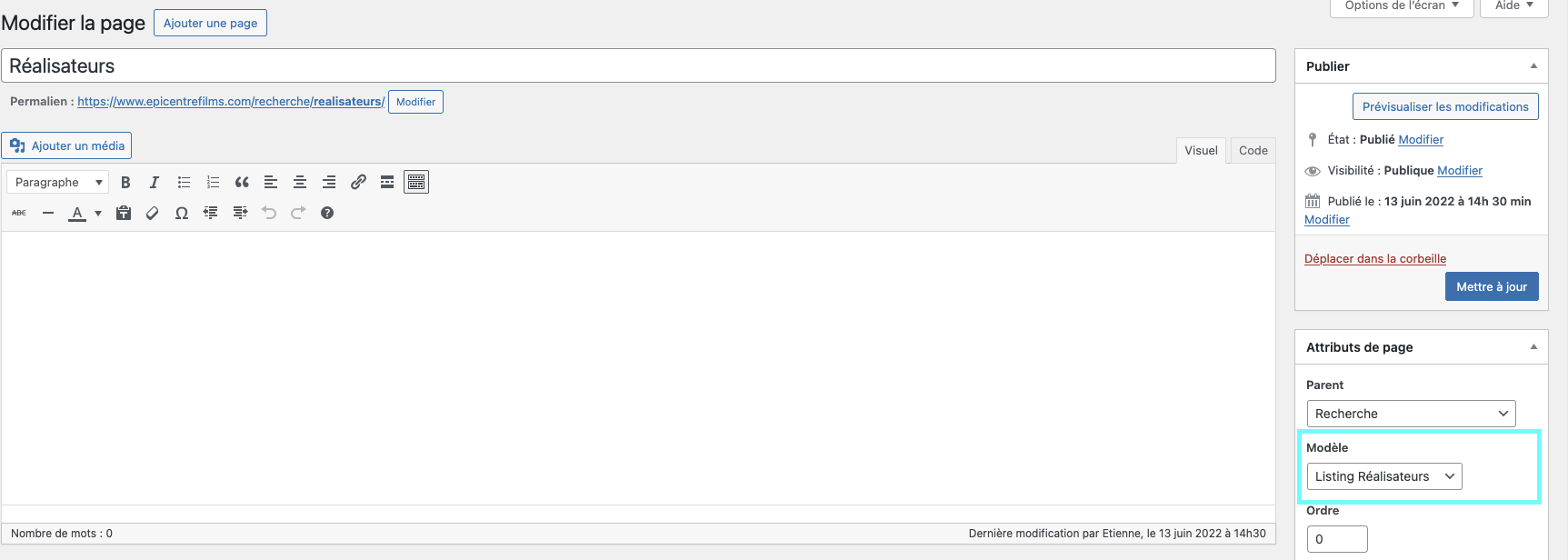
Task: Apply strikethrough formatting
Action: pos(19,213)
